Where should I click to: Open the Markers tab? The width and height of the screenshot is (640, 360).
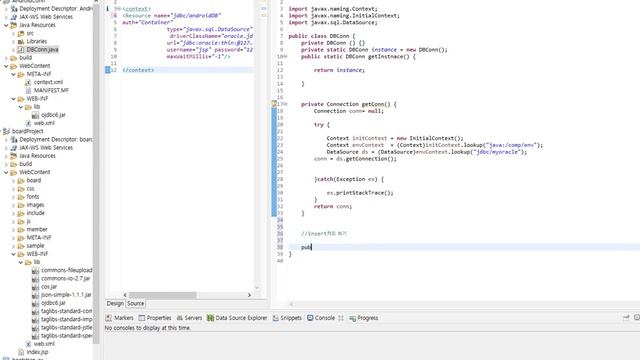coord(119,318)
